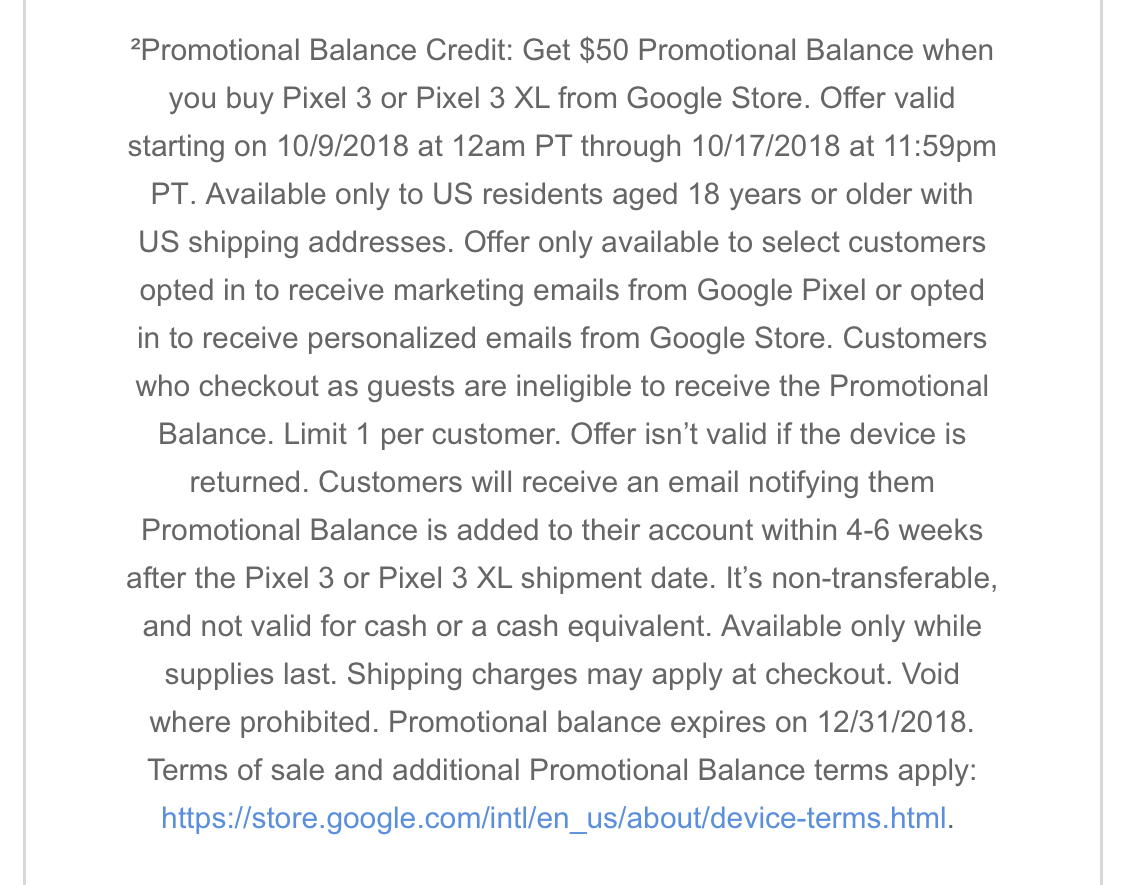Click the '10/17/2018' end date text
This screenshot has width=1125, height=885.
pyautogui.click(x=765, y=146)
